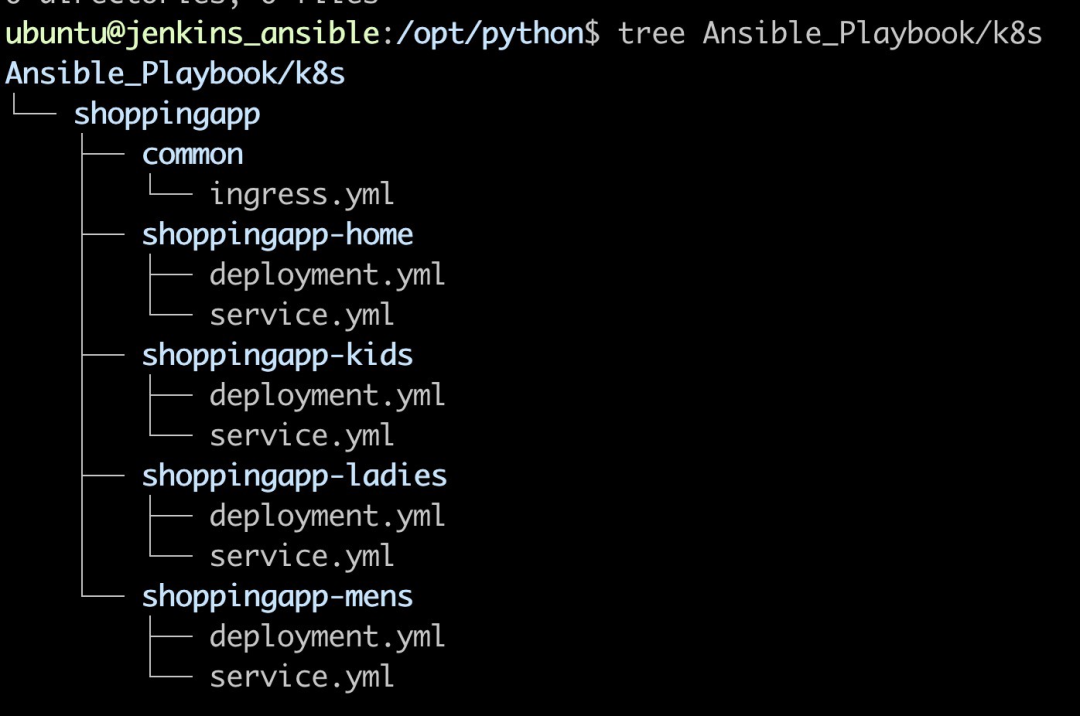
Task: Select the shoppingapp-home directory
Action: tap(278, 235)
